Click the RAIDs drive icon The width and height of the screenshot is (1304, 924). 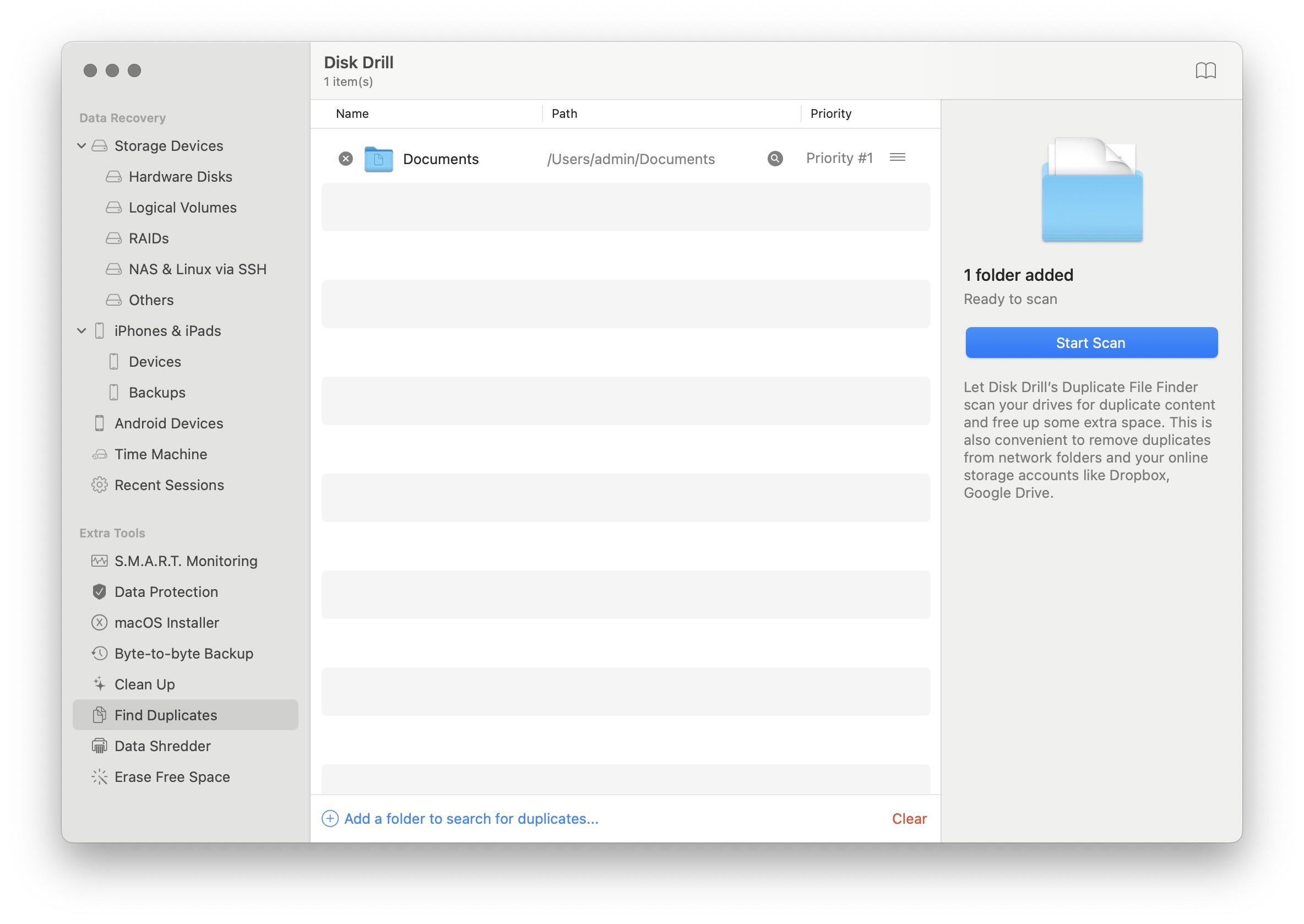coord(114,238)
